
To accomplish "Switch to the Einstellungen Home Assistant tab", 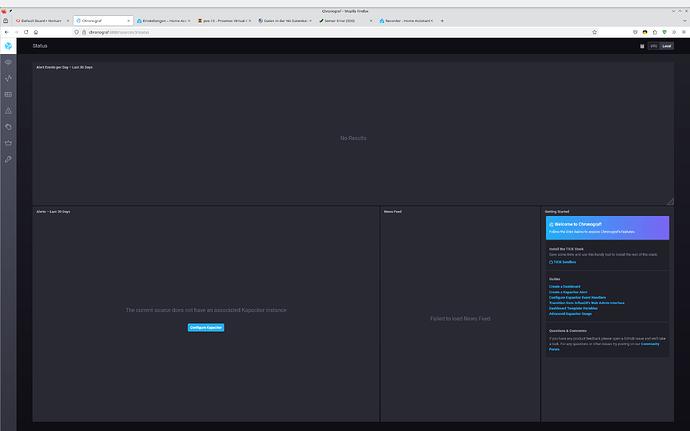I will 163,21.
